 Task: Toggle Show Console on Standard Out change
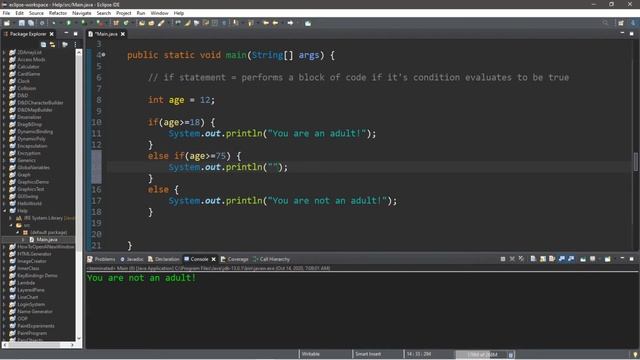562,259
